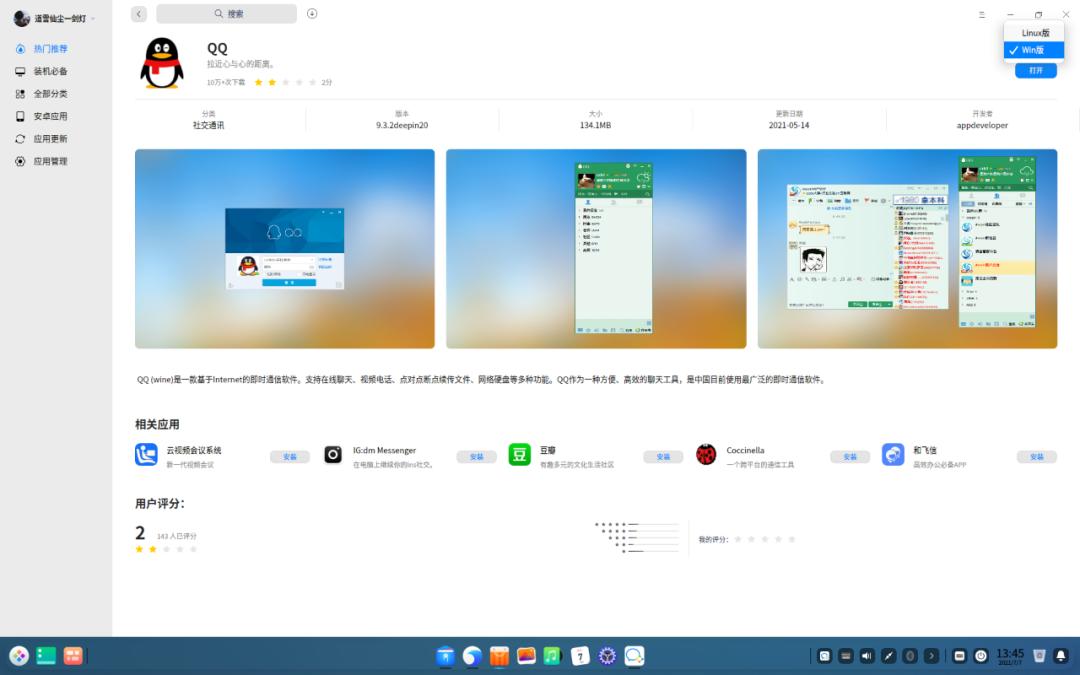The height and width of the screenshot is (675, 1080).
Task: Open the music player icon in the dock
Action: pos(552,656)
